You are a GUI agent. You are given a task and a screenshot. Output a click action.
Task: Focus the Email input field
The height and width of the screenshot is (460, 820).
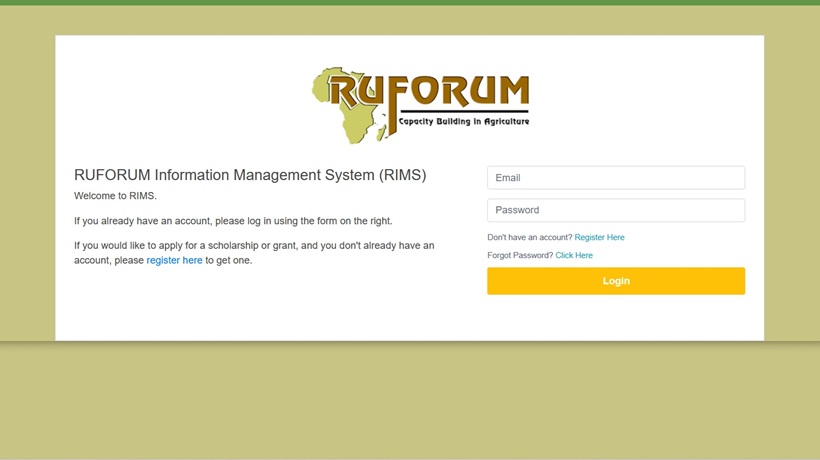click(616, 178)
